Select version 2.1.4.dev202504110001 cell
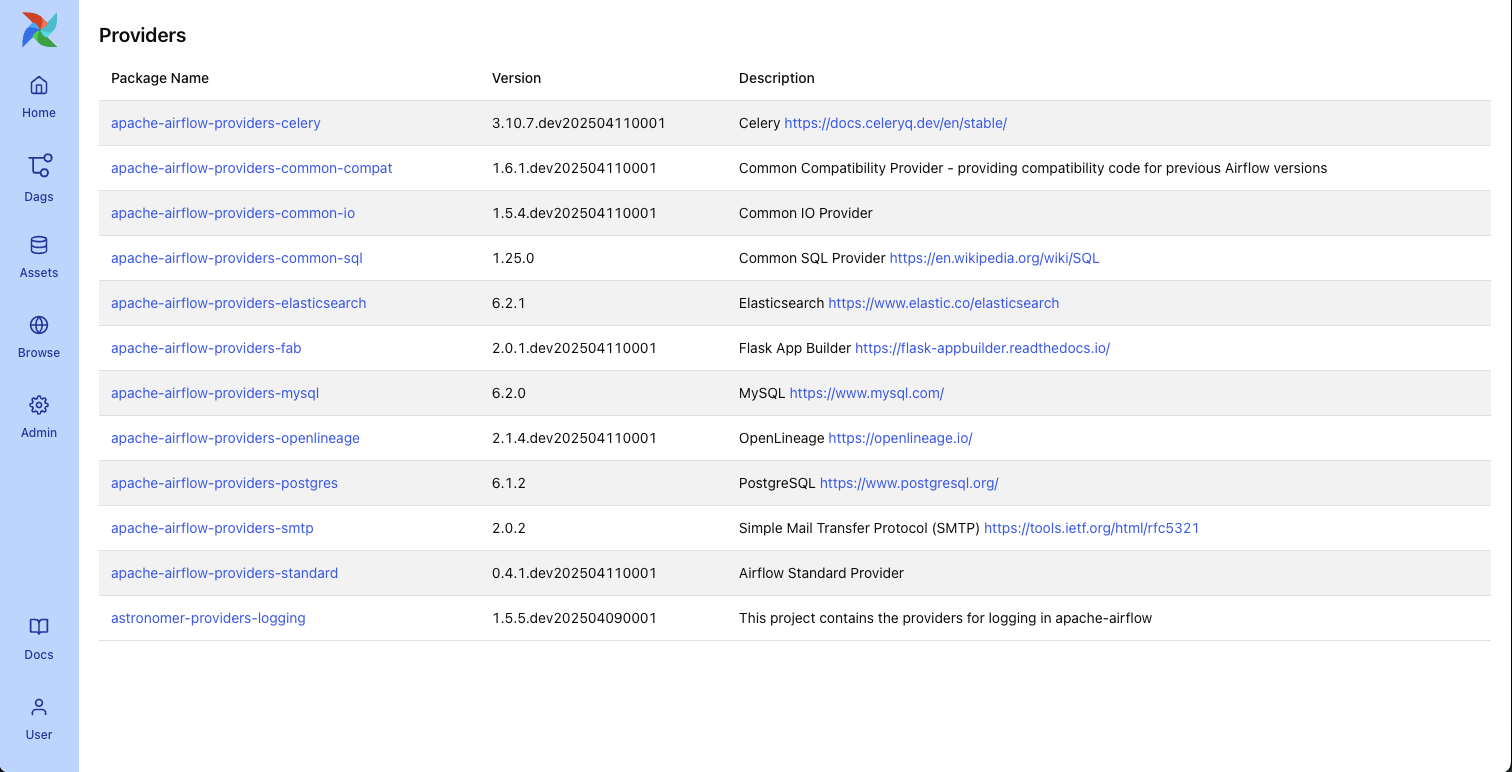Viewport: 1512px width, 772px height. pyautogui.click(x=574, y=438)
